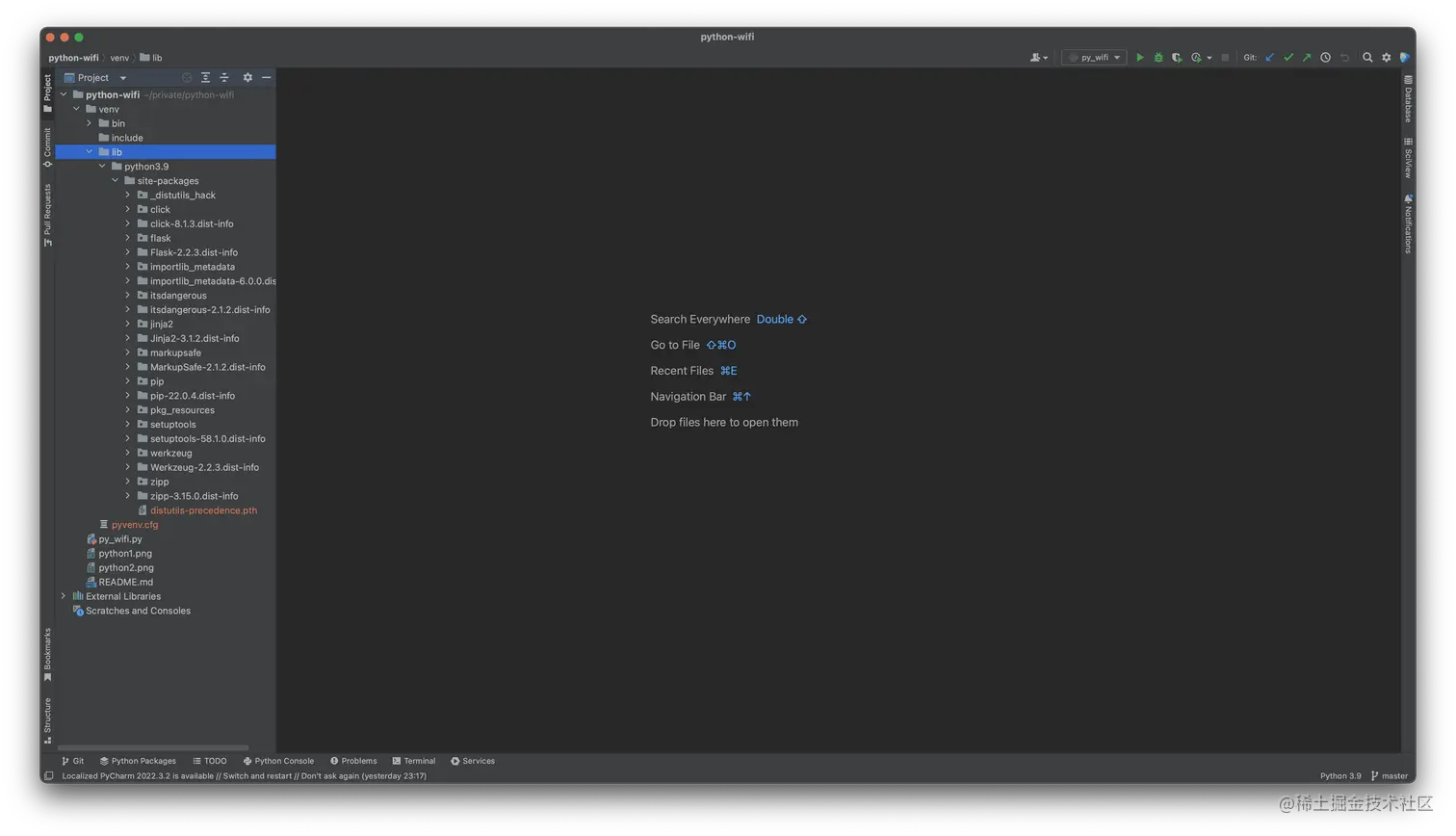1456x836 pixels.
Task: Push commits with green Git arrow icon
Action: pos(1307,58)
